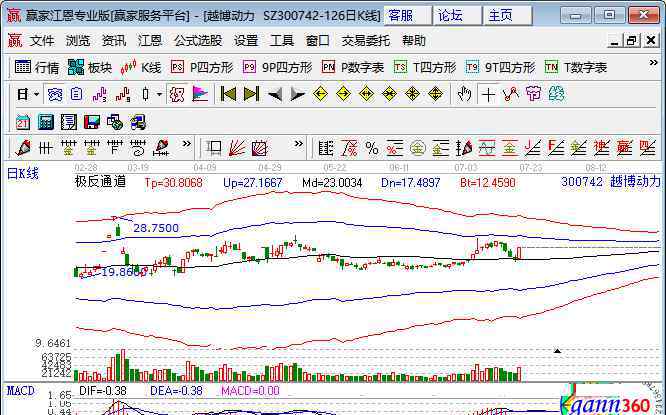Toggle the crosshair cursor tool

tap(488, 94)
